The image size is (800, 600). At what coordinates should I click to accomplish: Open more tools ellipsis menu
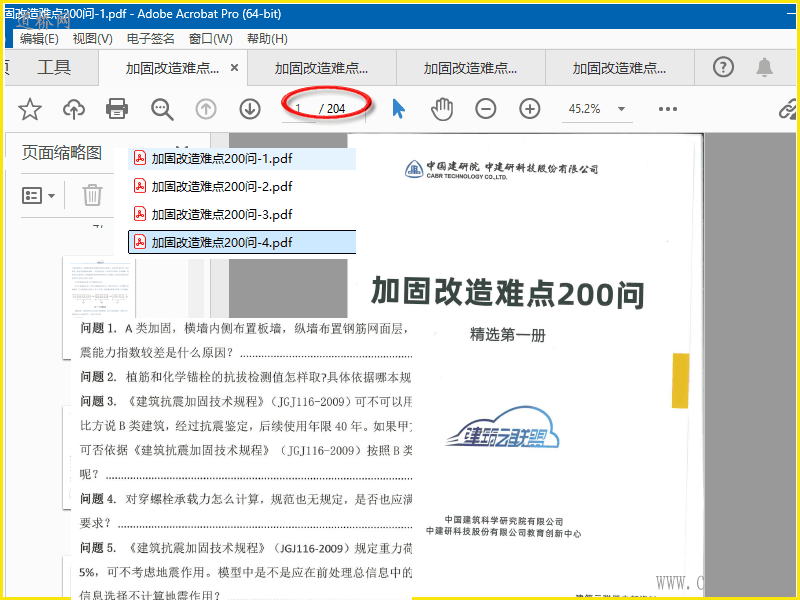668,109
